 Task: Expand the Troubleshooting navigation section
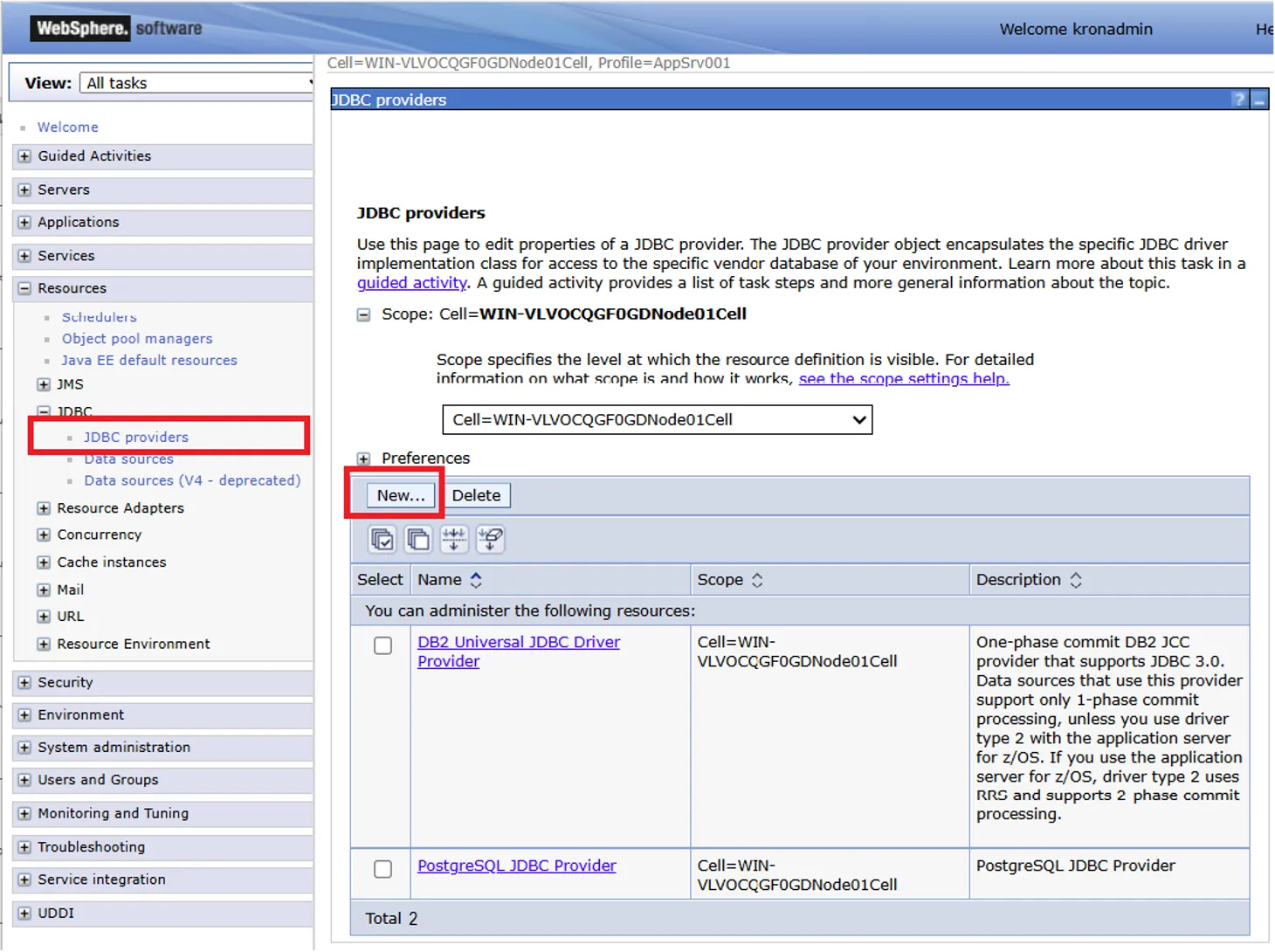(24, 847)
